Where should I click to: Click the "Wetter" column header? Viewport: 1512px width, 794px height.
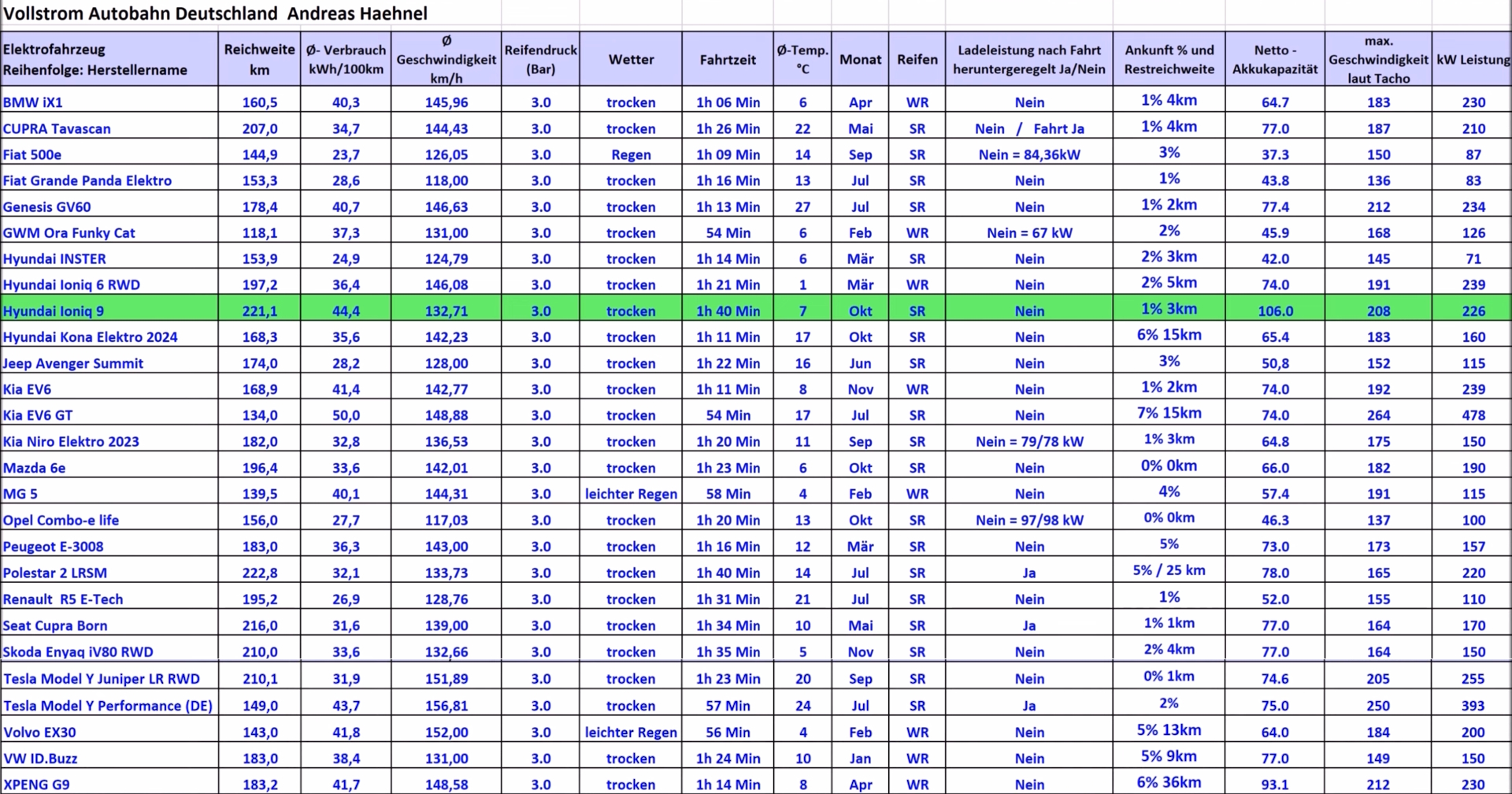point(631,59)
